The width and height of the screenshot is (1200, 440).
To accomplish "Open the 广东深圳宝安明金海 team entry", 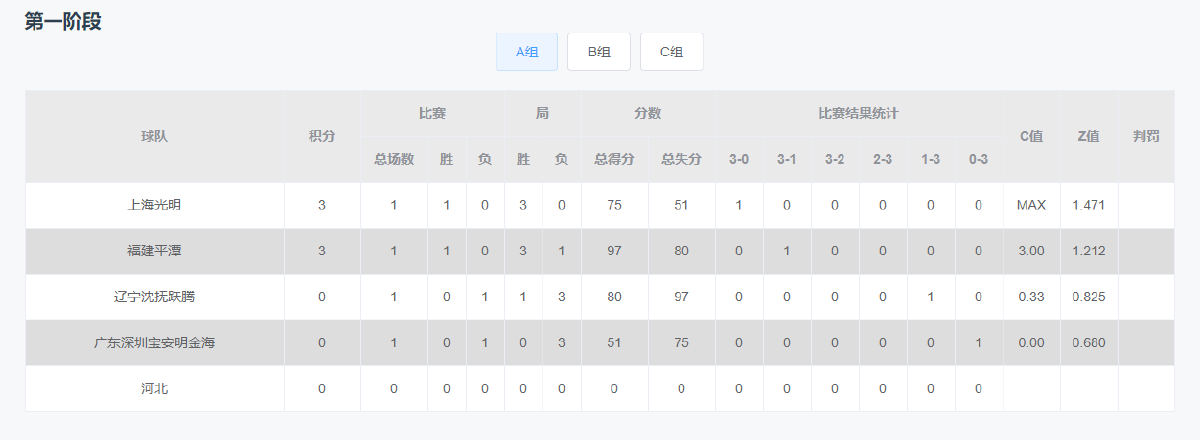I will pos(155,343).
